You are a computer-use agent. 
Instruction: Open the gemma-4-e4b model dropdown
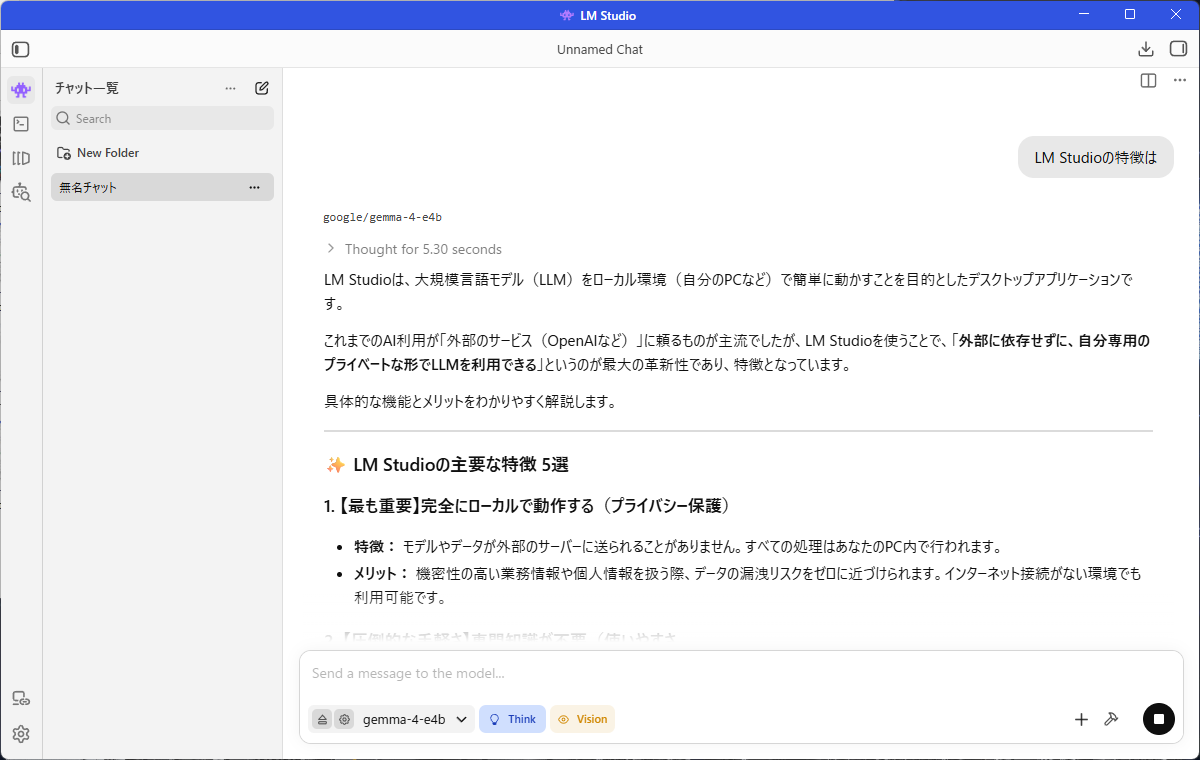pos(415,719)
